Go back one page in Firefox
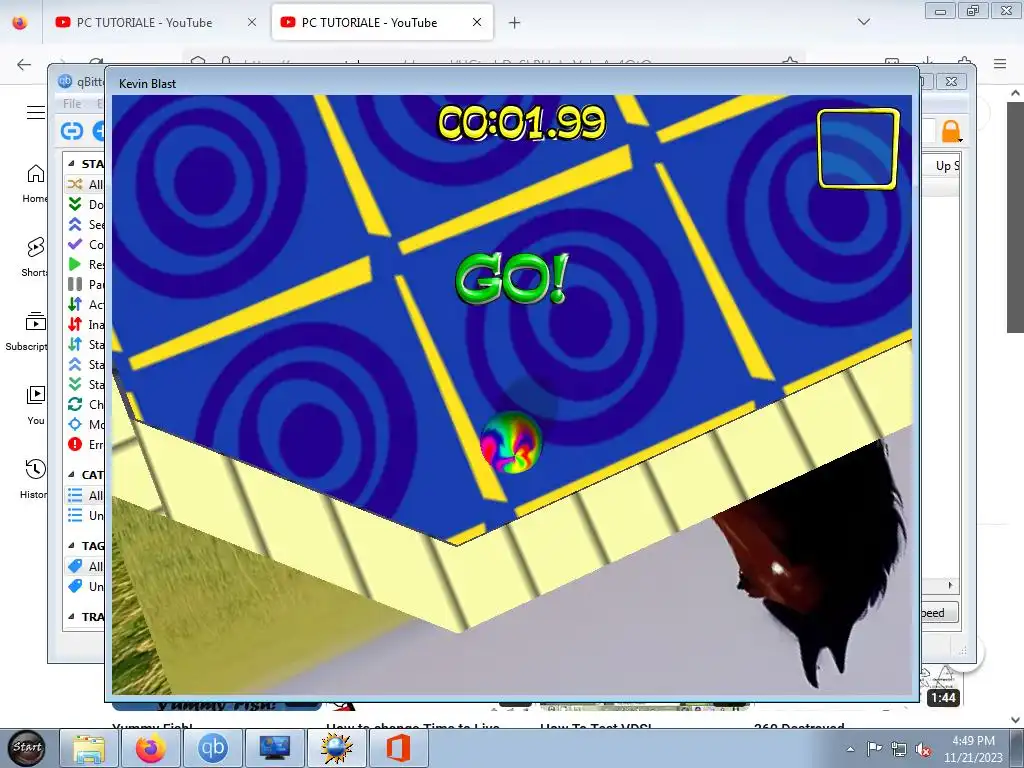 [x=24, y=64]
